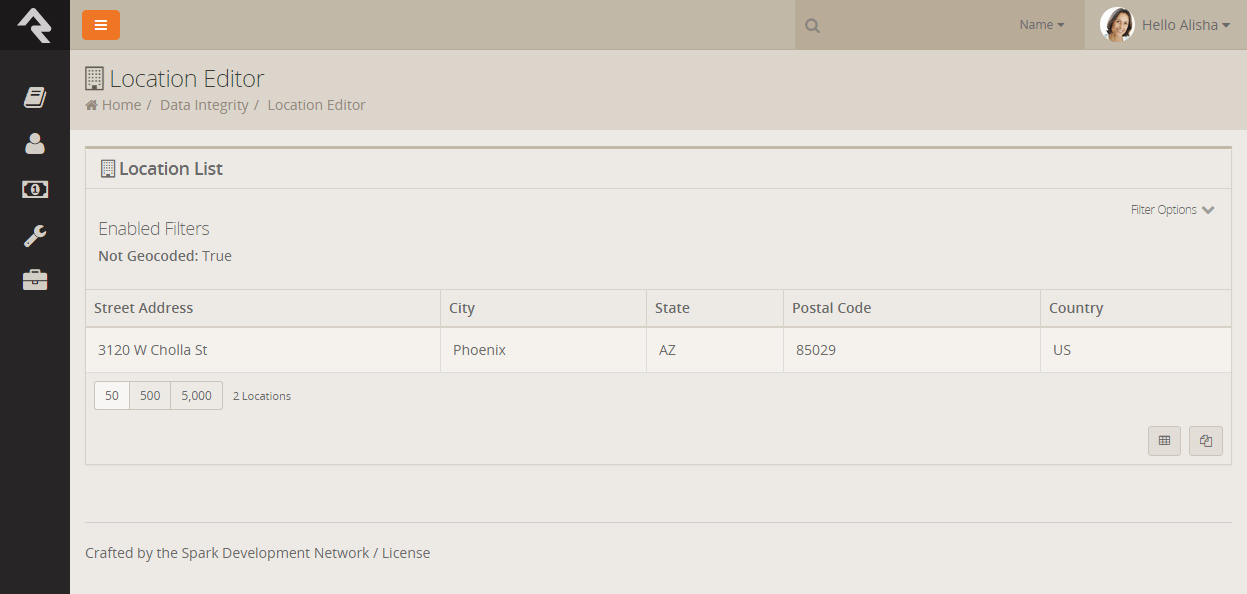Screen dimensions: 1247x594
Task: Set page size to 500 rows
Action: coord(150,396)
